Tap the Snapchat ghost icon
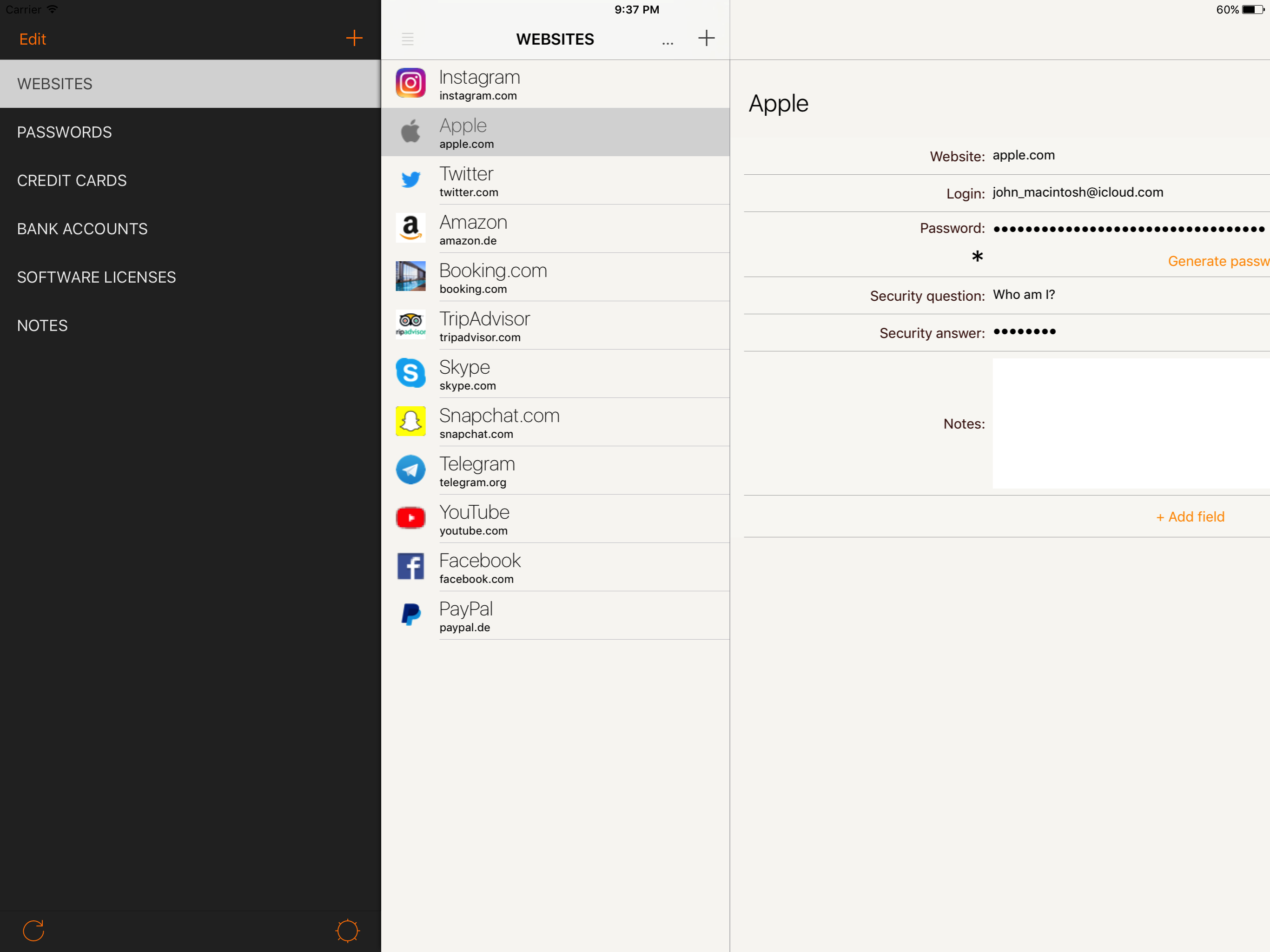 pos(410,422)
